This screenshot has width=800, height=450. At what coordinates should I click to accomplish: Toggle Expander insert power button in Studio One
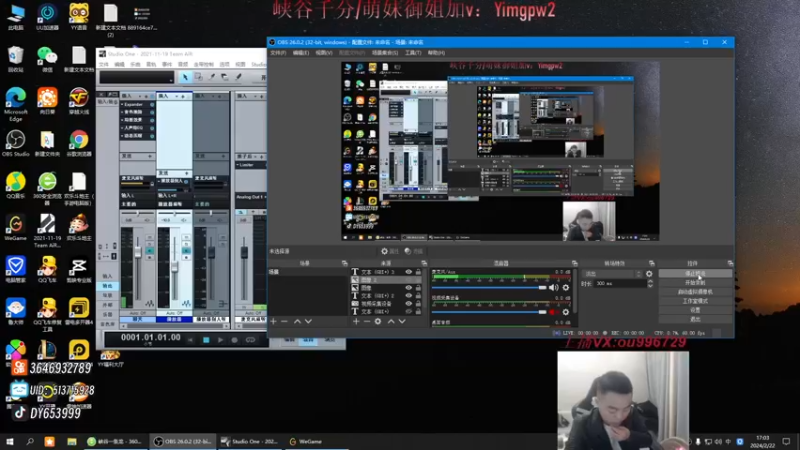tap(152, 105)
